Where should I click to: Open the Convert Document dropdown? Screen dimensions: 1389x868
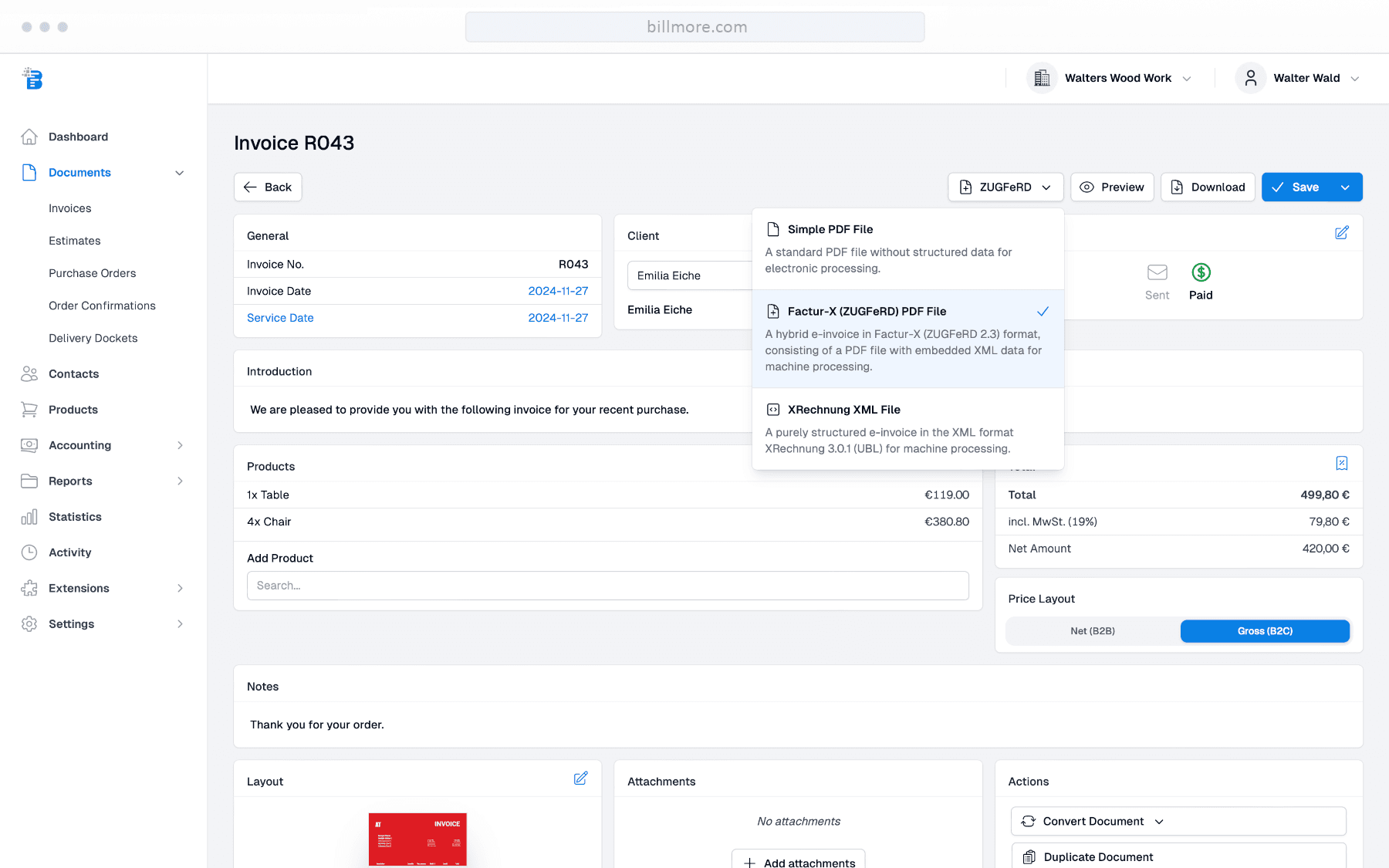coord(1178,821)
